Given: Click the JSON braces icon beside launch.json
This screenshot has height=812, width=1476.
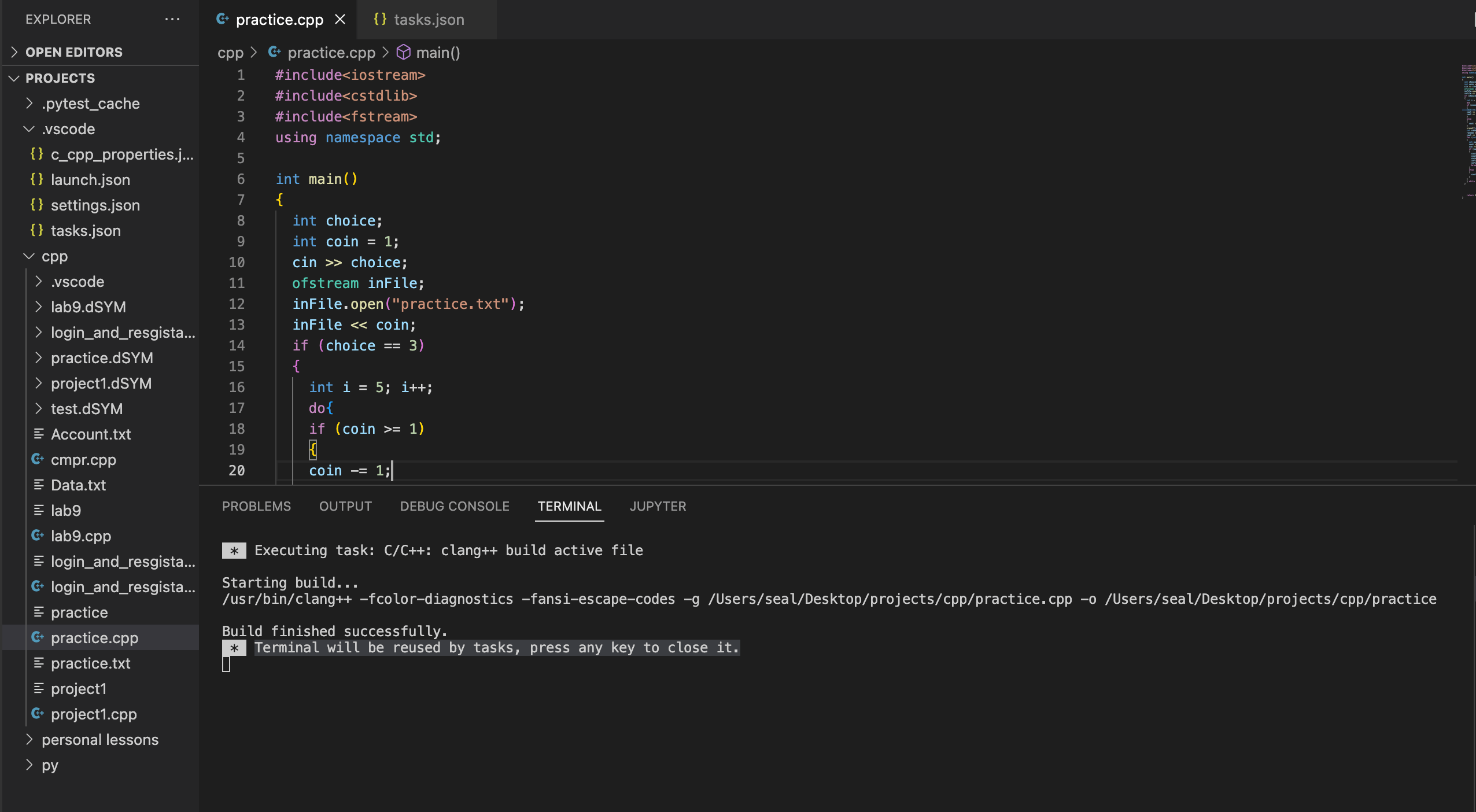Looking at the screenshot, I should [x=36, y=179].
